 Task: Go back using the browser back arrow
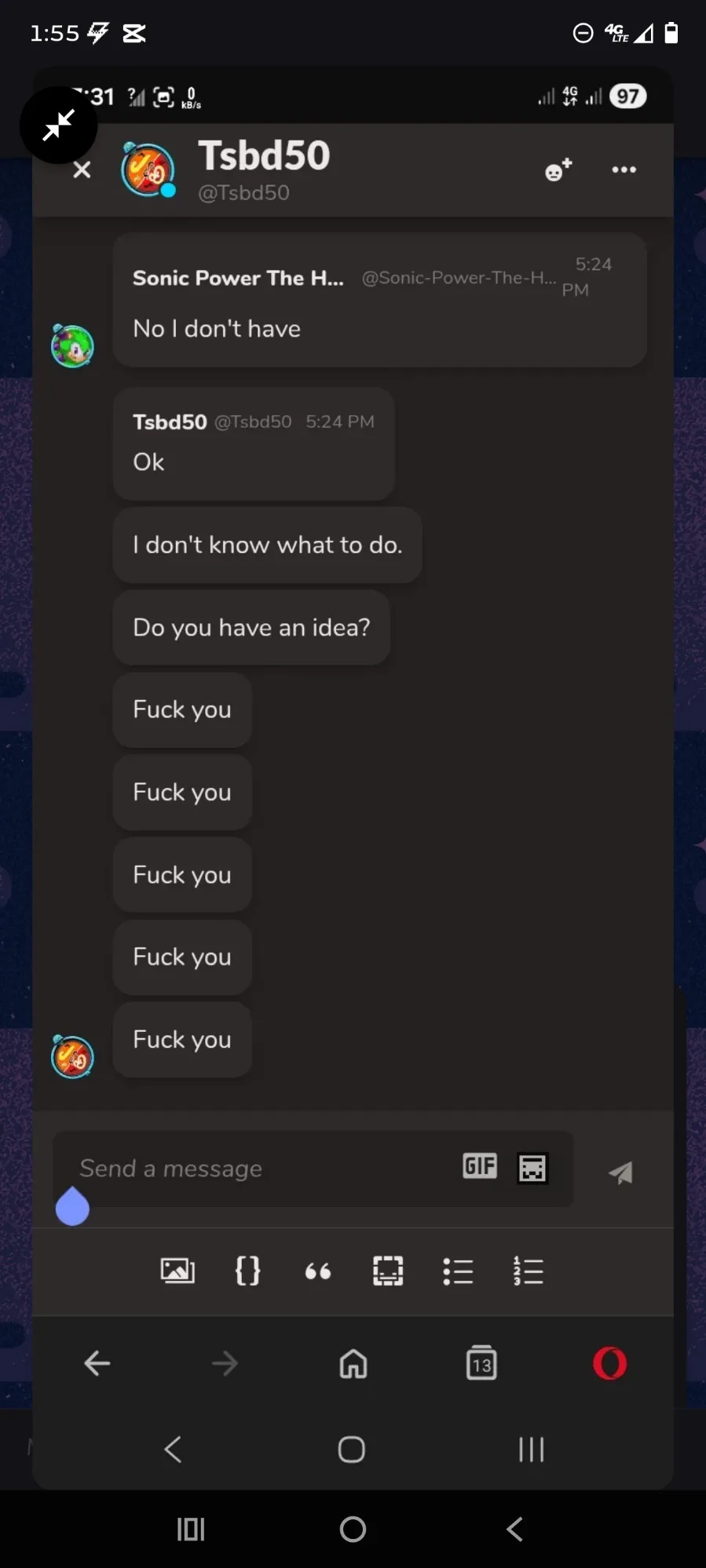coord(97,1364)
